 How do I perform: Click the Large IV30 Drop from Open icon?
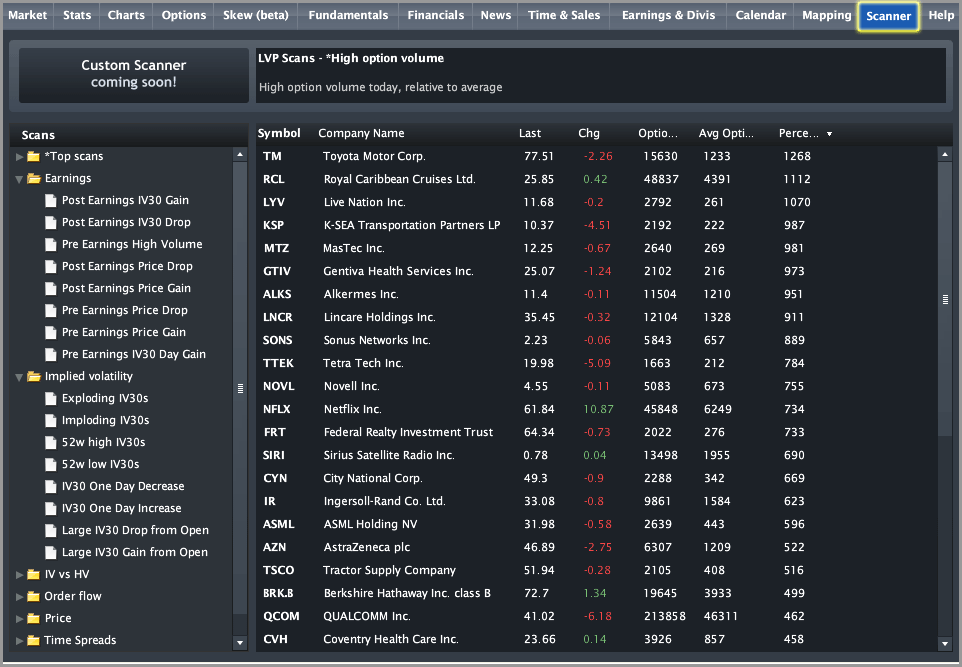click(51, 530)
